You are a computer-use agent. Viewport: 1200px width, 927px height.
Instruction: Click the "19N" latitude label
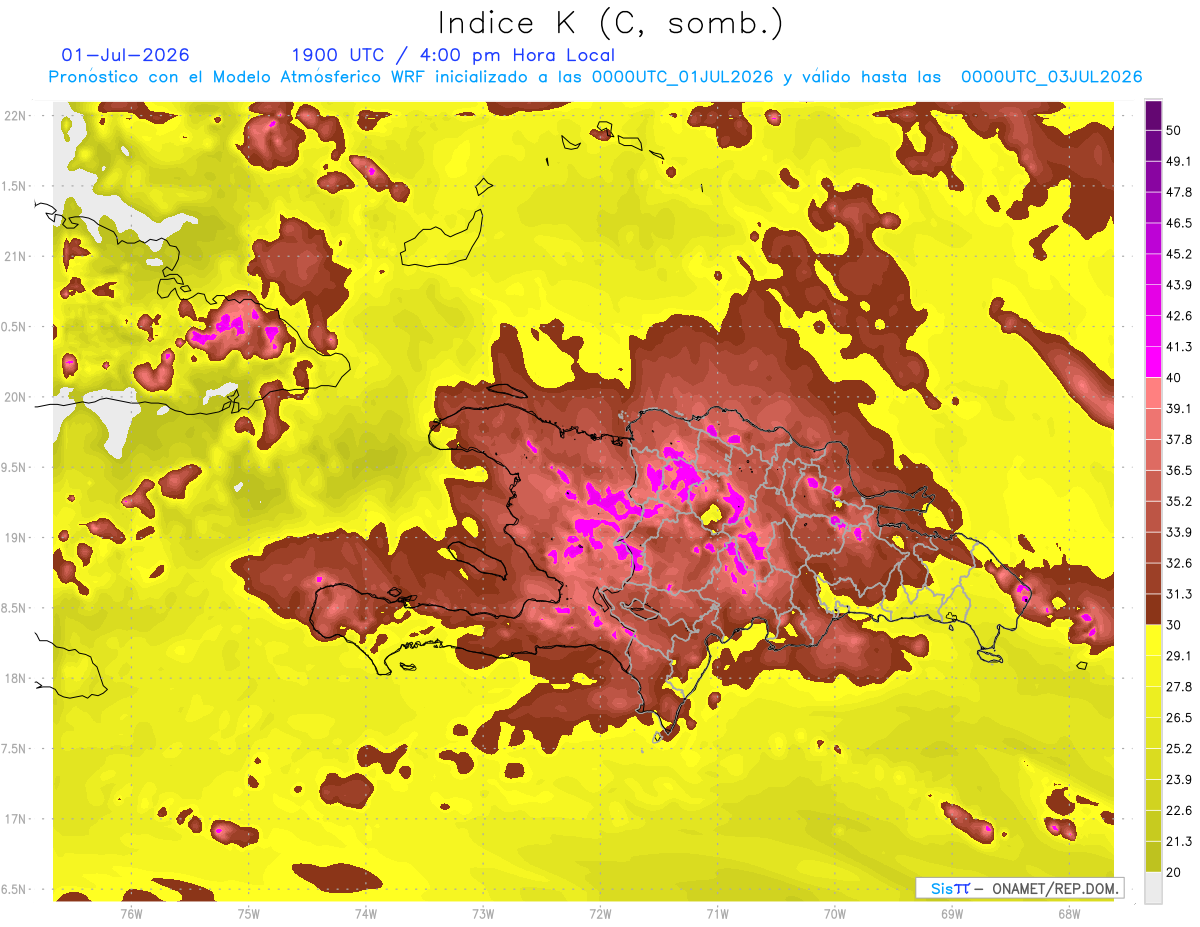pyautogui.click(x=14, y=538)
